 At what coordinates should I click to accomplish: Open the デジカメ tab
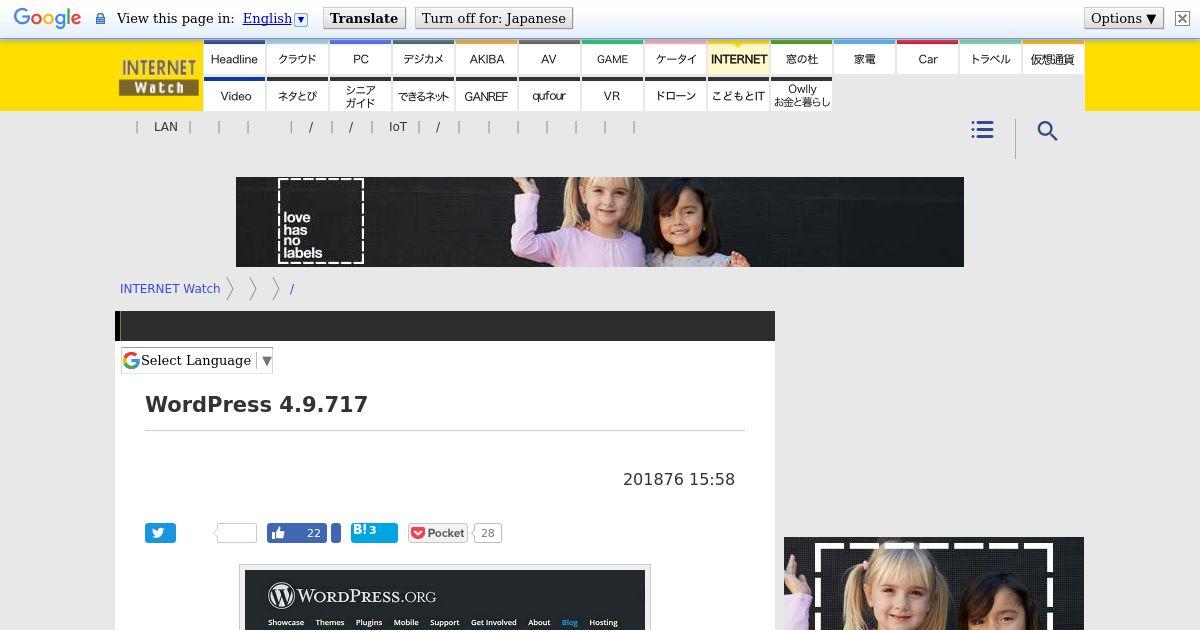coord(423,58)
